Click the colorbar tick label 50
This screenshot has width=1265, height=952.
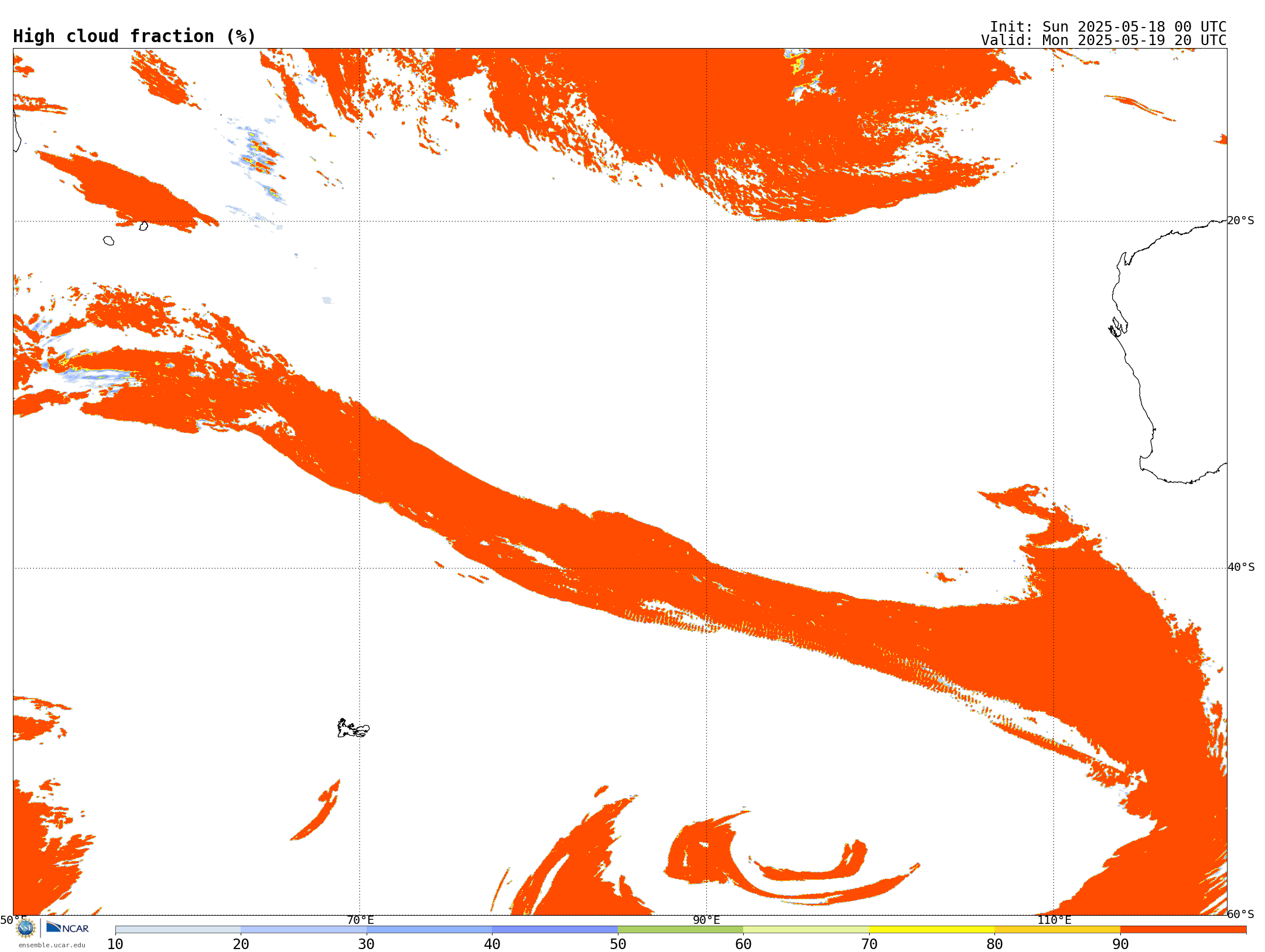[x=618, y=944]
